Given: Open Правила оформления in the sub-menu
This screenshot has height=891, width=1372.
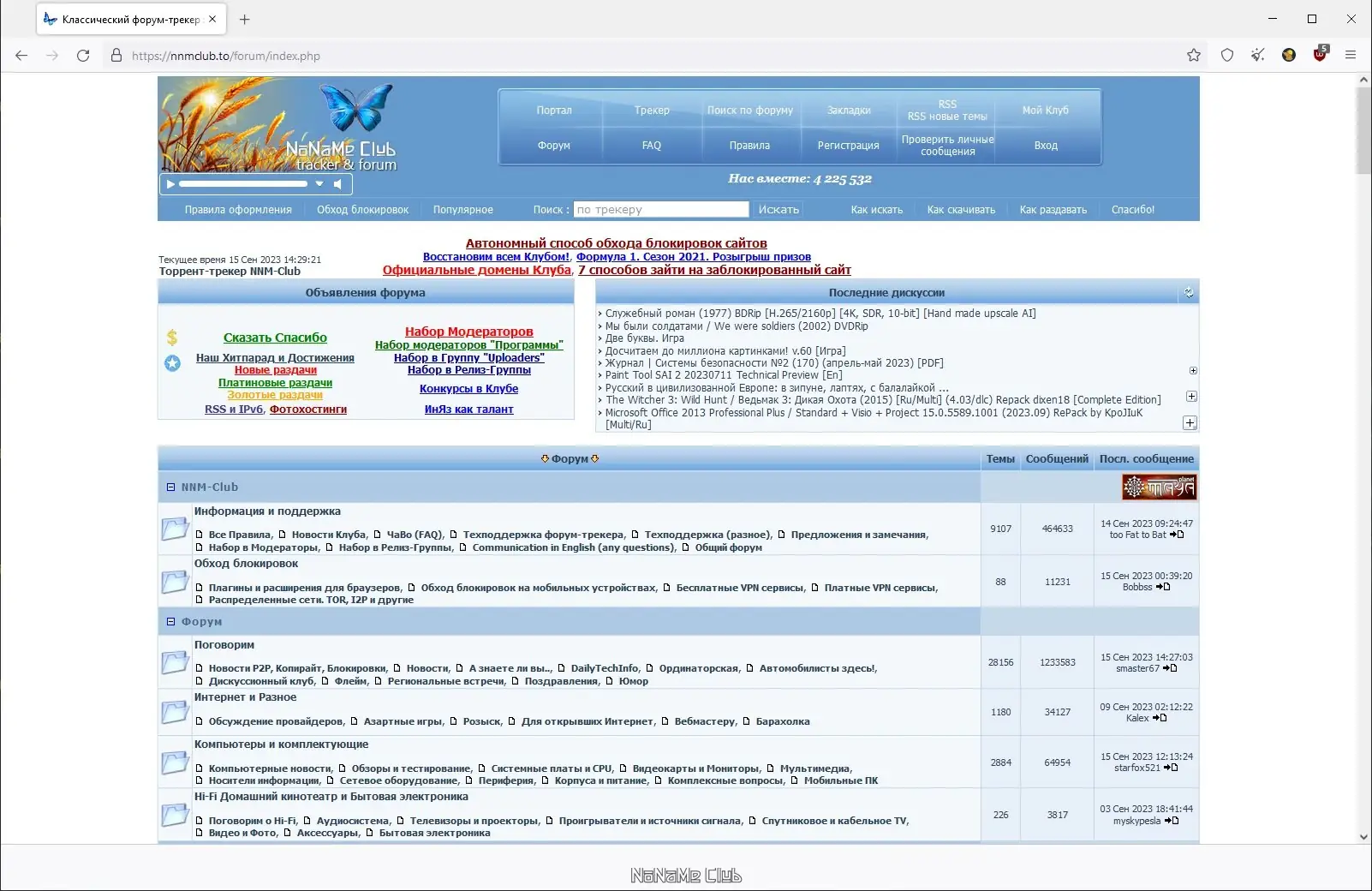Looking at the screenshot, I should coord(238,210).
